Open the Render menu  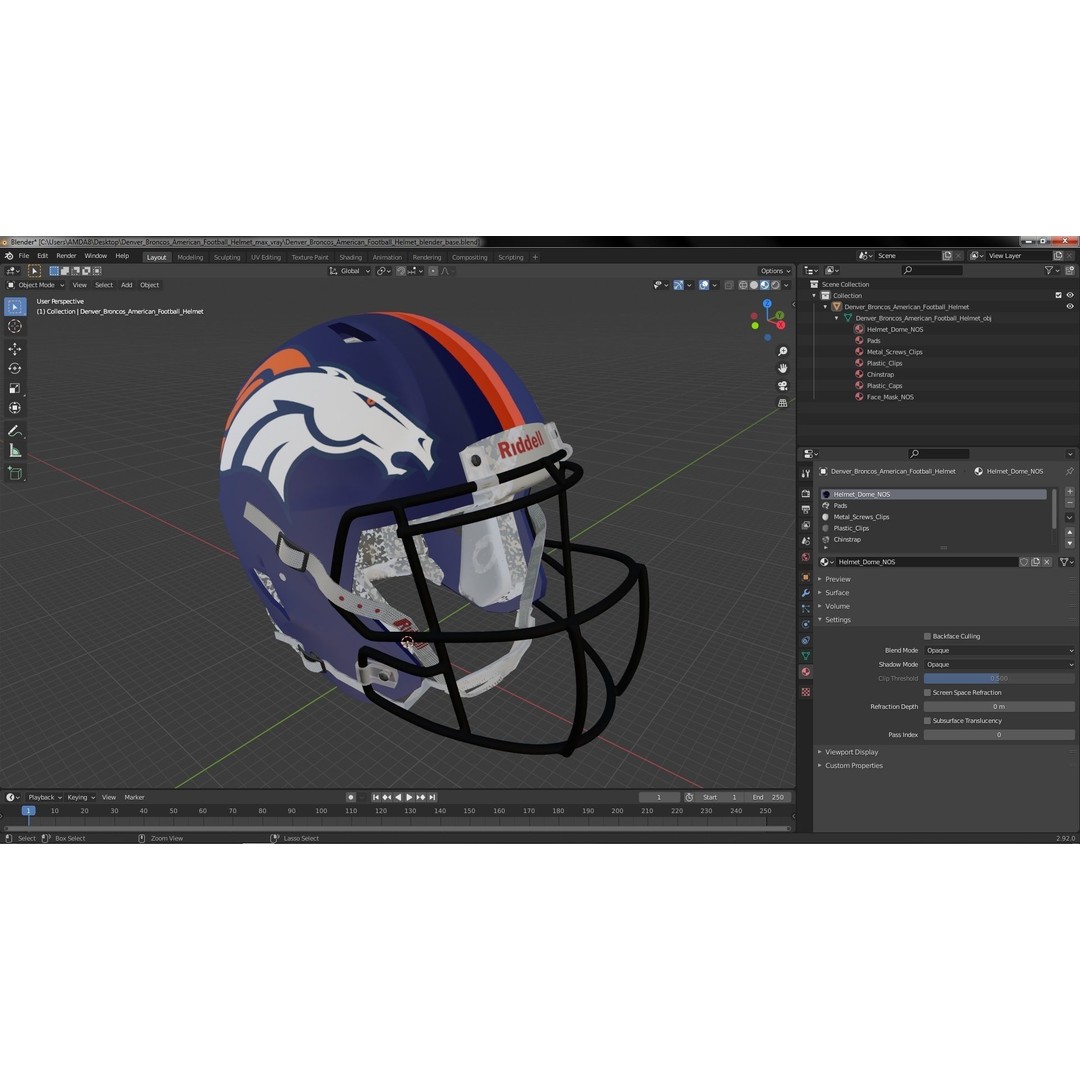point(66,256)
